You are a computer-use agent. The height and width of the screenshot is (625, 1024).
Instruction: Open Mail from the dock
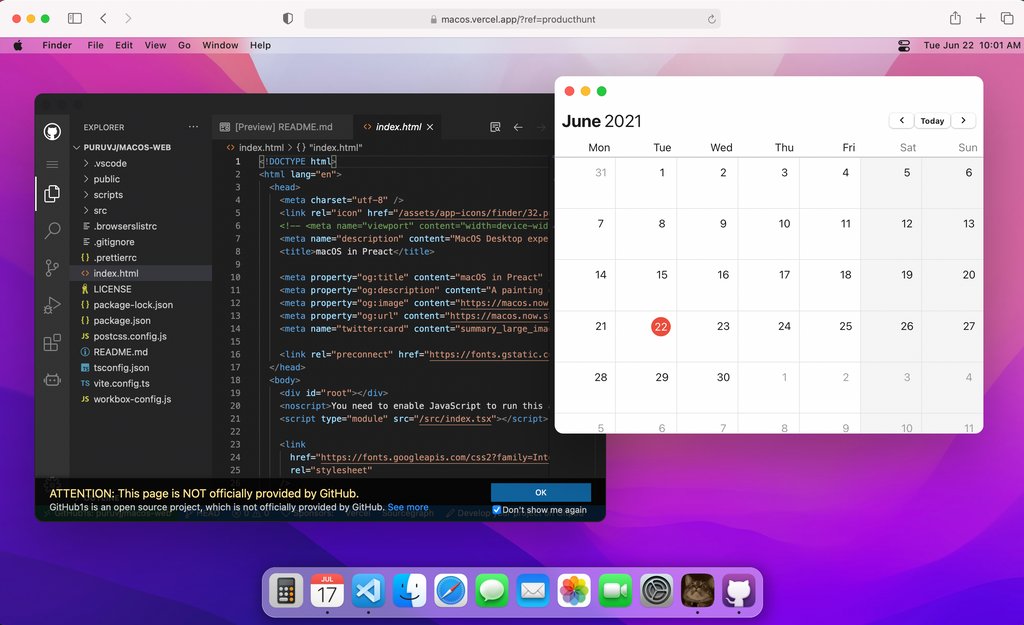click(533, 592)
